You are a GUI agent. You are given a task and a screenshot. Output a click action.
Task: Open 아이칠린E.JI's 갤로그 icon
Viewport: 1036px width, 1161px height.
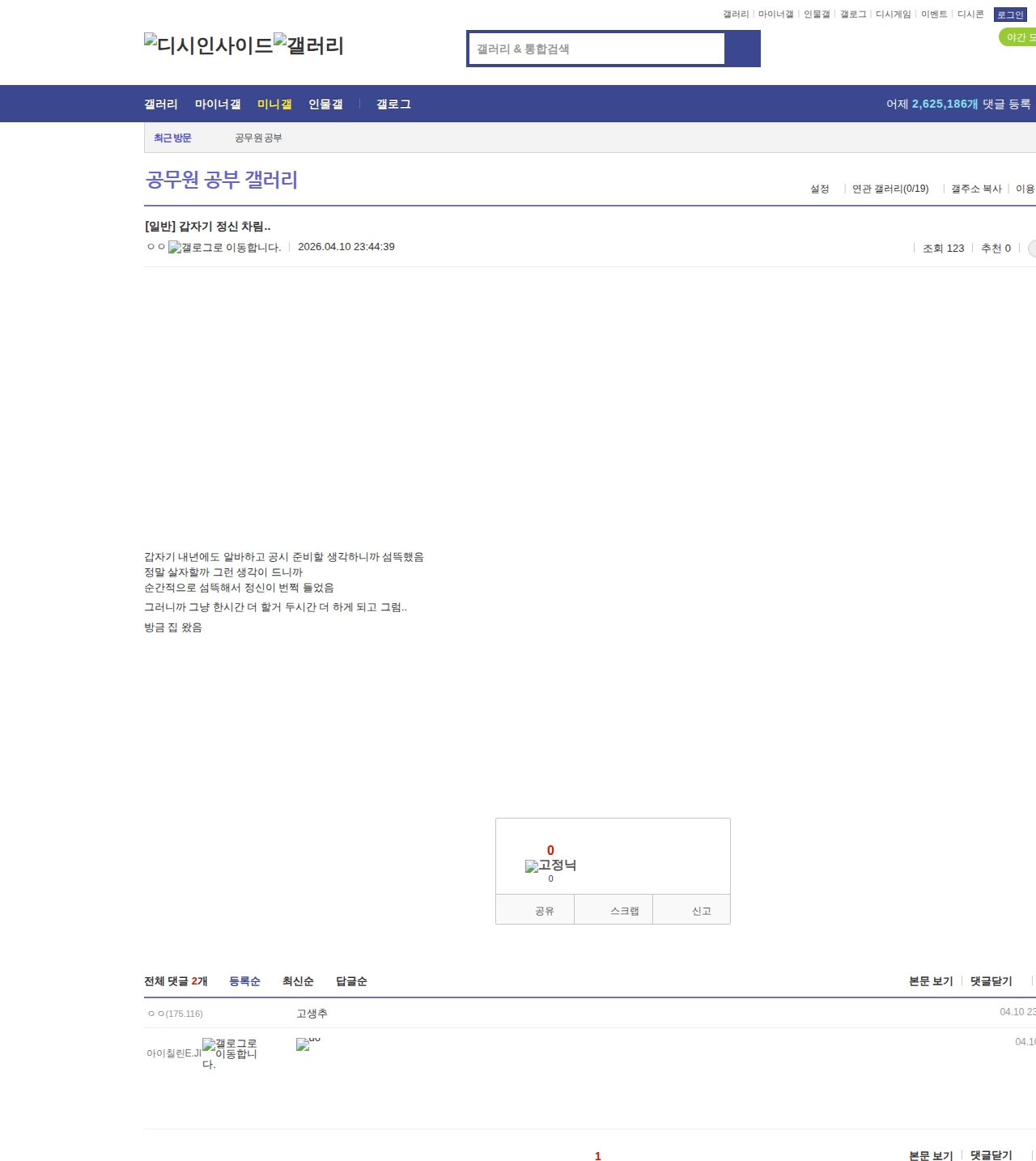point(230,1053)
